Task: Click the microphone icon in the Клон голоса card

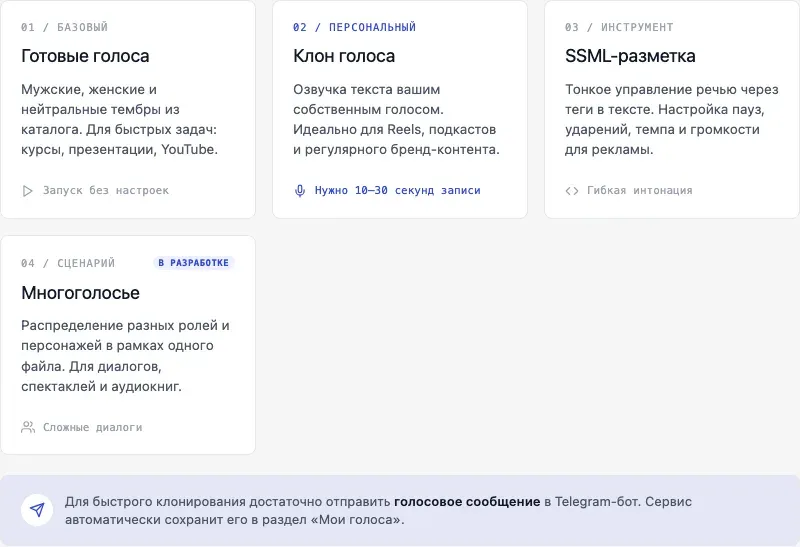Action: coord(300,191)
